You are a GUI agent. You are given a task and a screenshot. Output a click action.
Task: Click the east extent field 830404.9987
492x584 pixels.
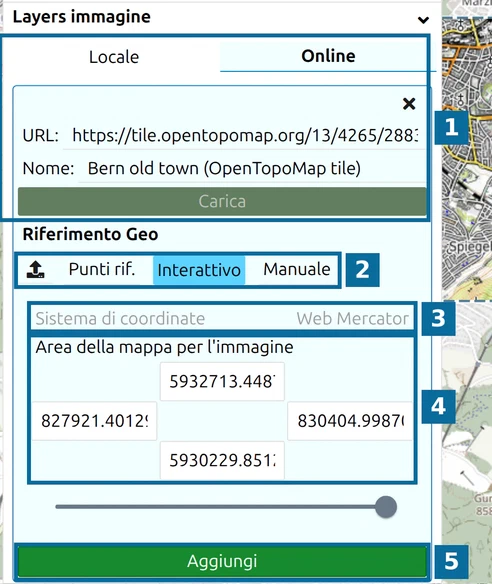click(x=350, y=421)
